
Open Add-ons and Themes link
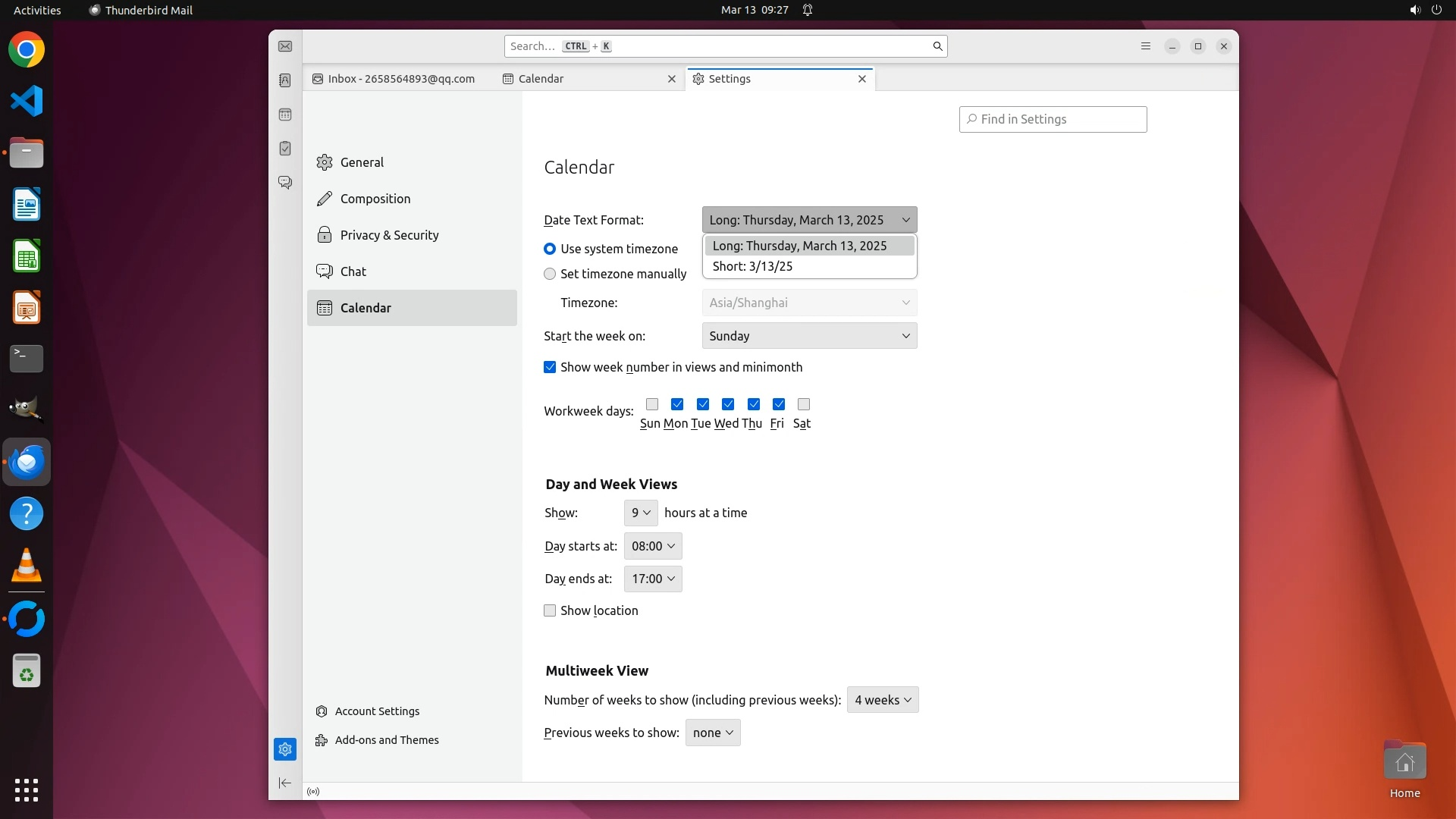tap(387, 740)
